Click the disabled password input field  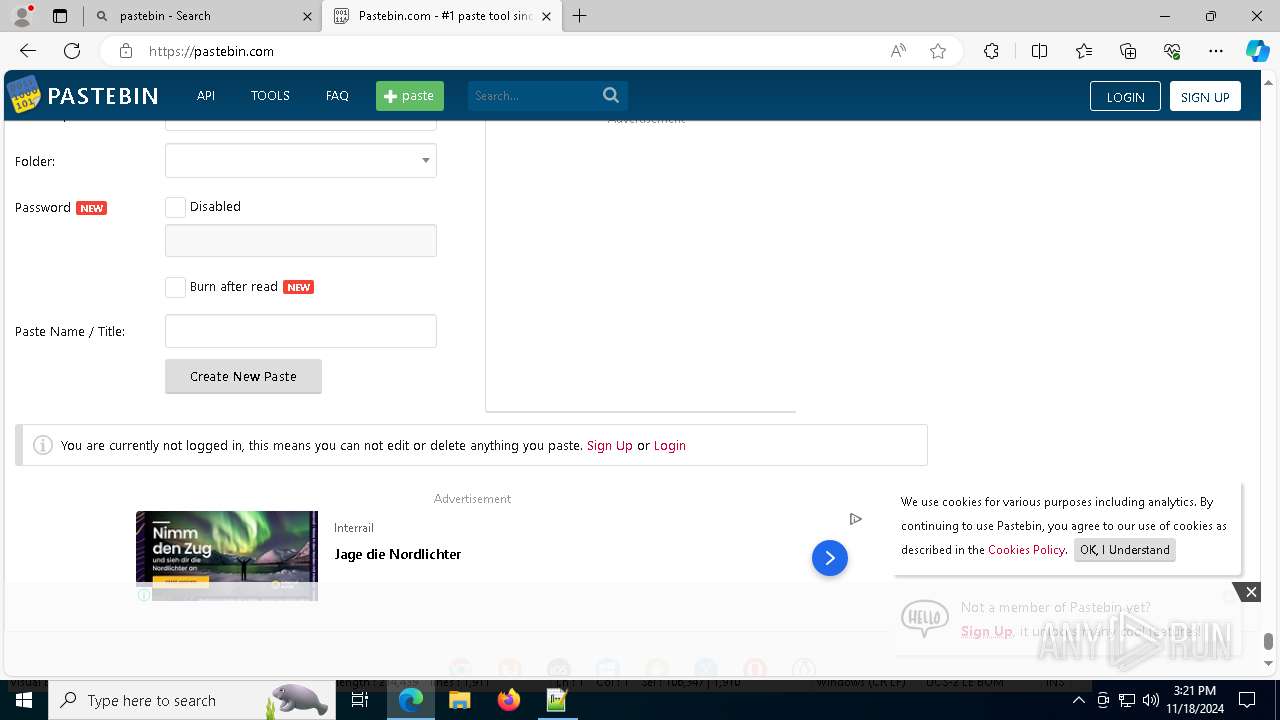pos(301,241)
